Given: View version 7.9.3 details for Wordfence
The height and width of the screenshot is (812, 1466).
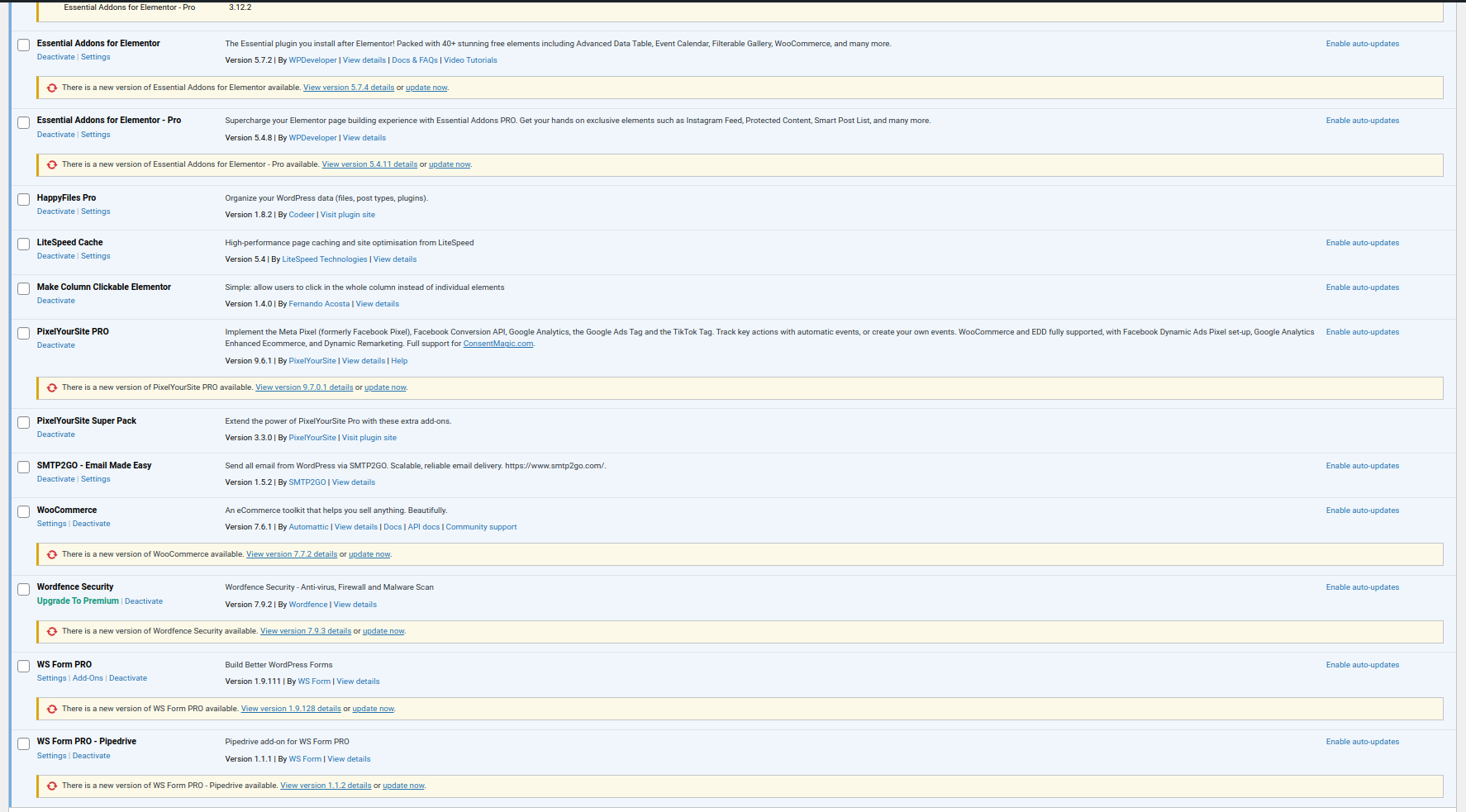Looking at the screenshot, I should point(305,631).
